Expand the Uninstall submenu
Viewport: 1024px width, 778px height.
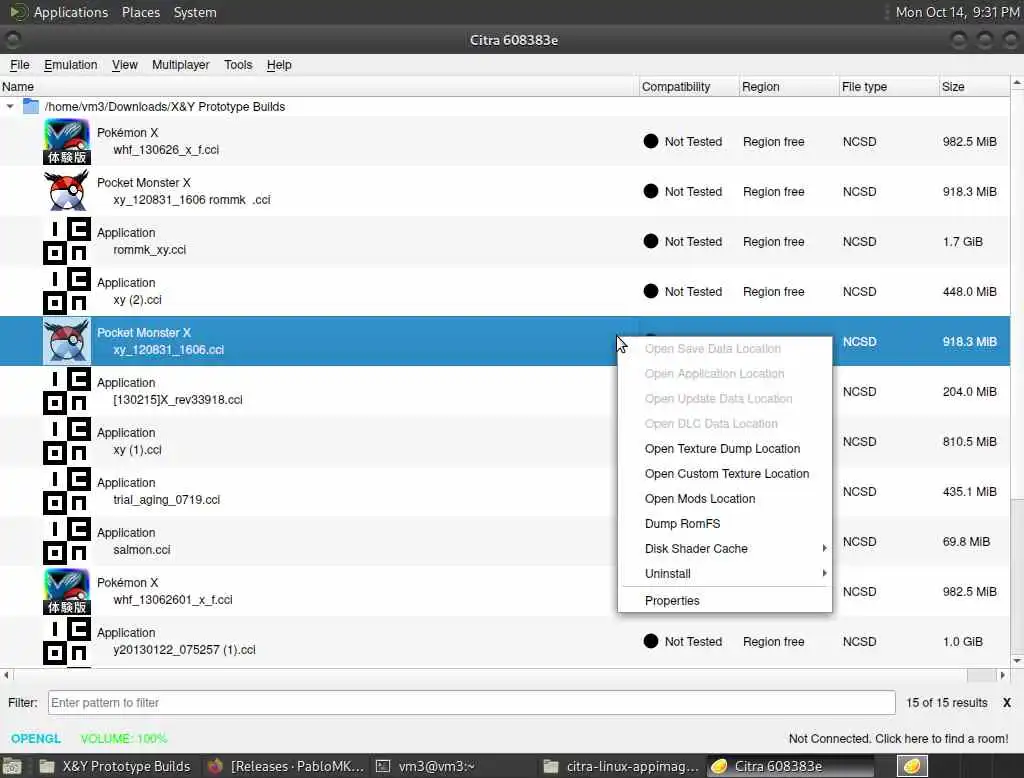725,573
